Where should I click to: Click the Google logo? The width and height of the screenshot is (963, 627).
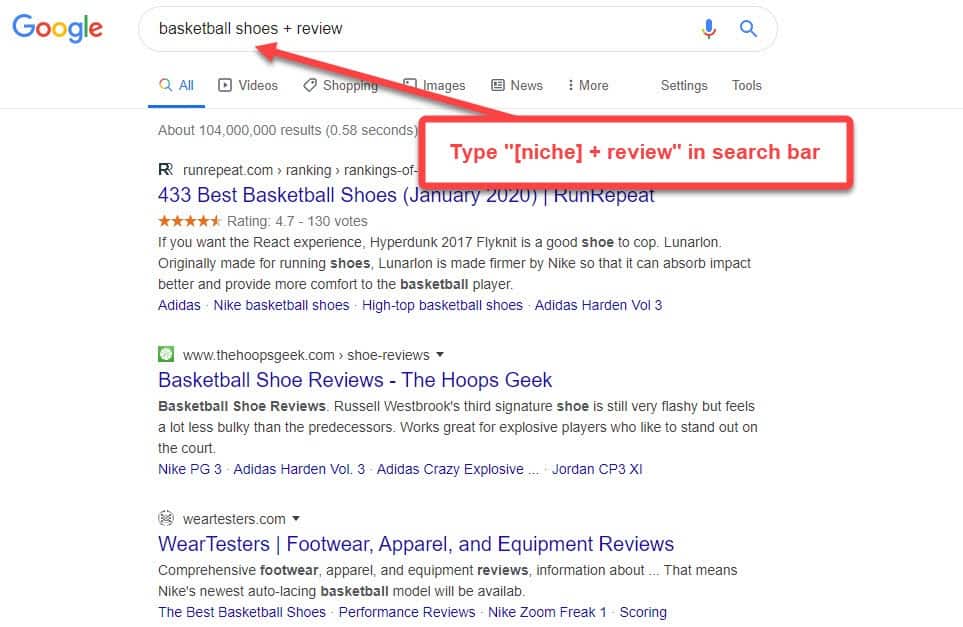(57, 28)
